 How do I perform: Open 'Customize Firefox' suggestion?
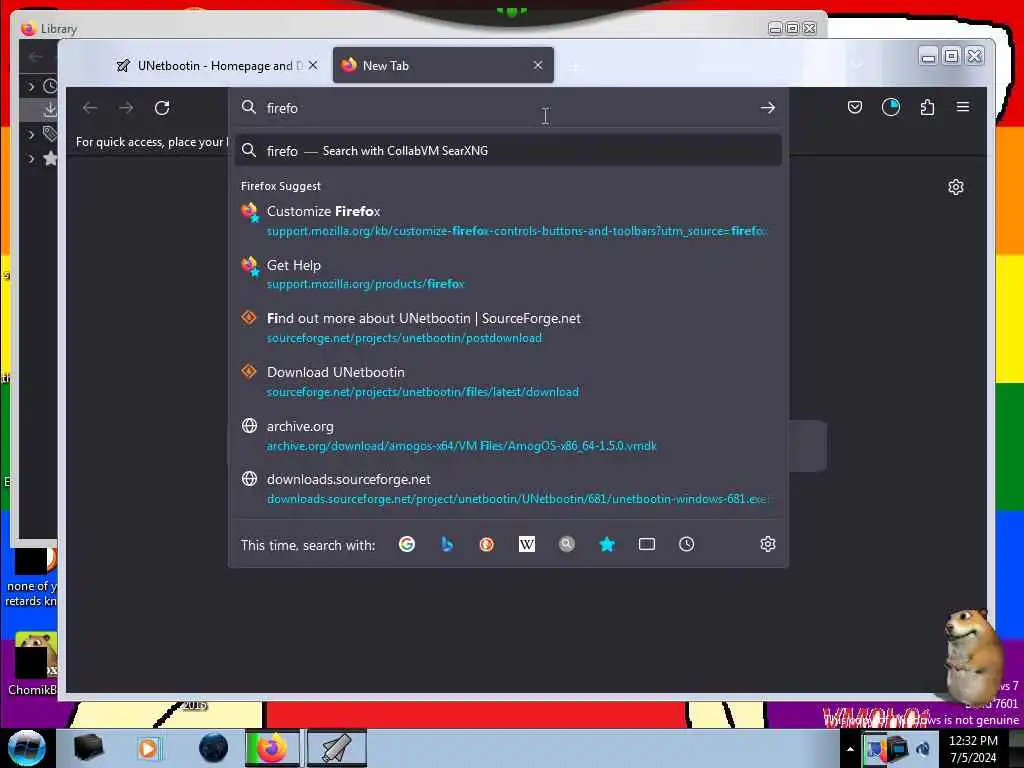pos(508,220)
